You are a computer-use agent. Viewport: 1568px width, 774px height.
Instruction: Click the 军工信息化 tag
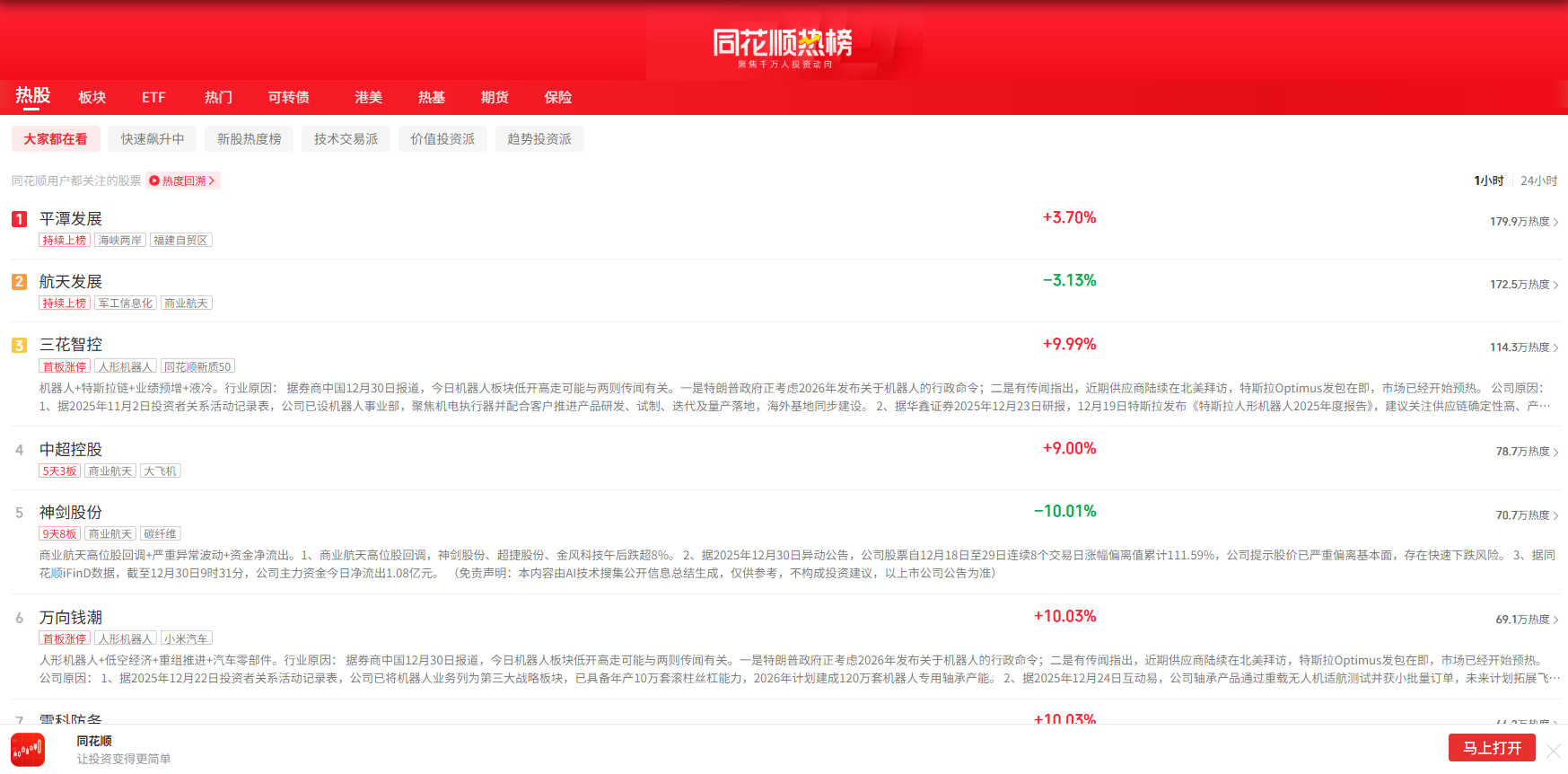(x=126, y=303)
